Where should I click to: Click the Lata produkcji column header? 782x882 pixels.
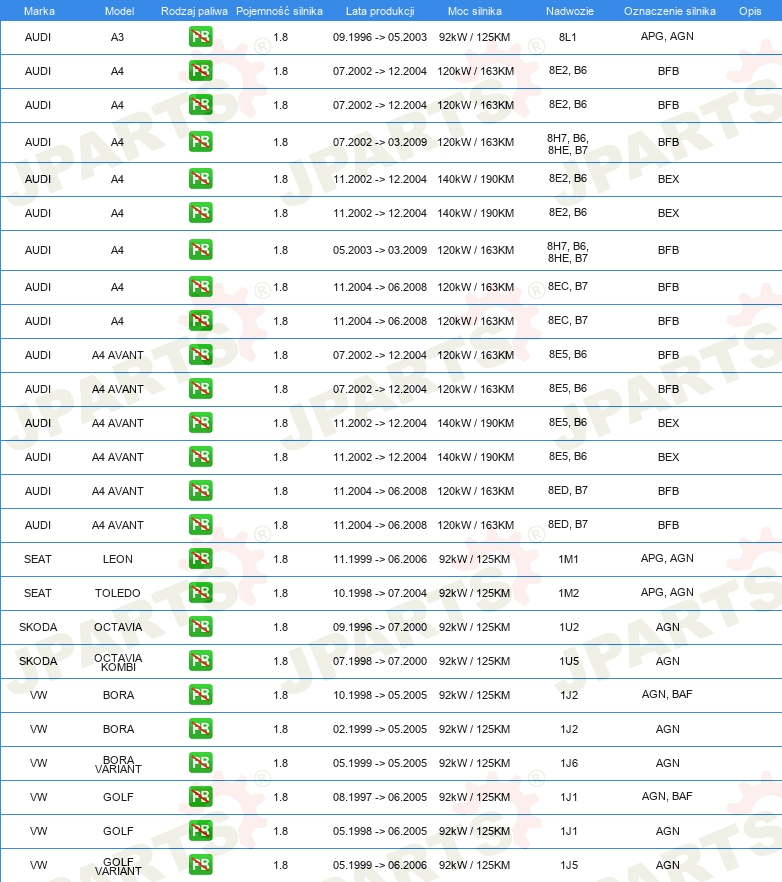(380, 11)
